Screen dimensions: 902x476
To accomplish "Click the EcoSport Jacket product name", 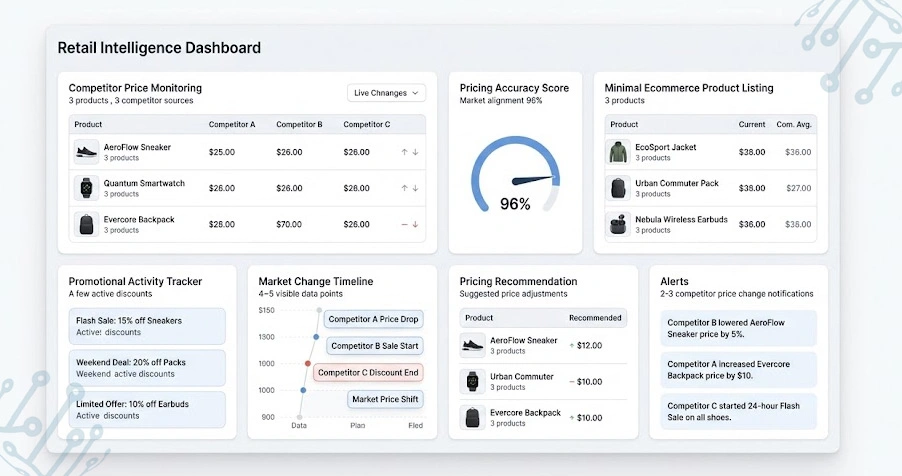I will pyautogui.click(x=666, y=147).
